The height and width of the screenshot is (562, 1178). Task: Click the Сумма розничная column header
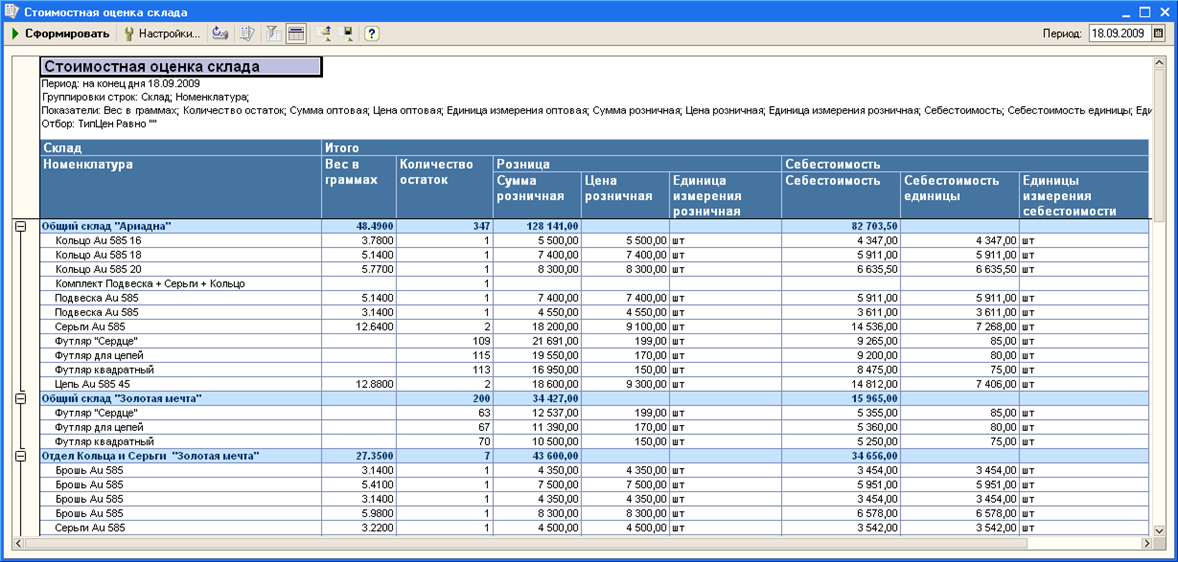tap(536, 195)
